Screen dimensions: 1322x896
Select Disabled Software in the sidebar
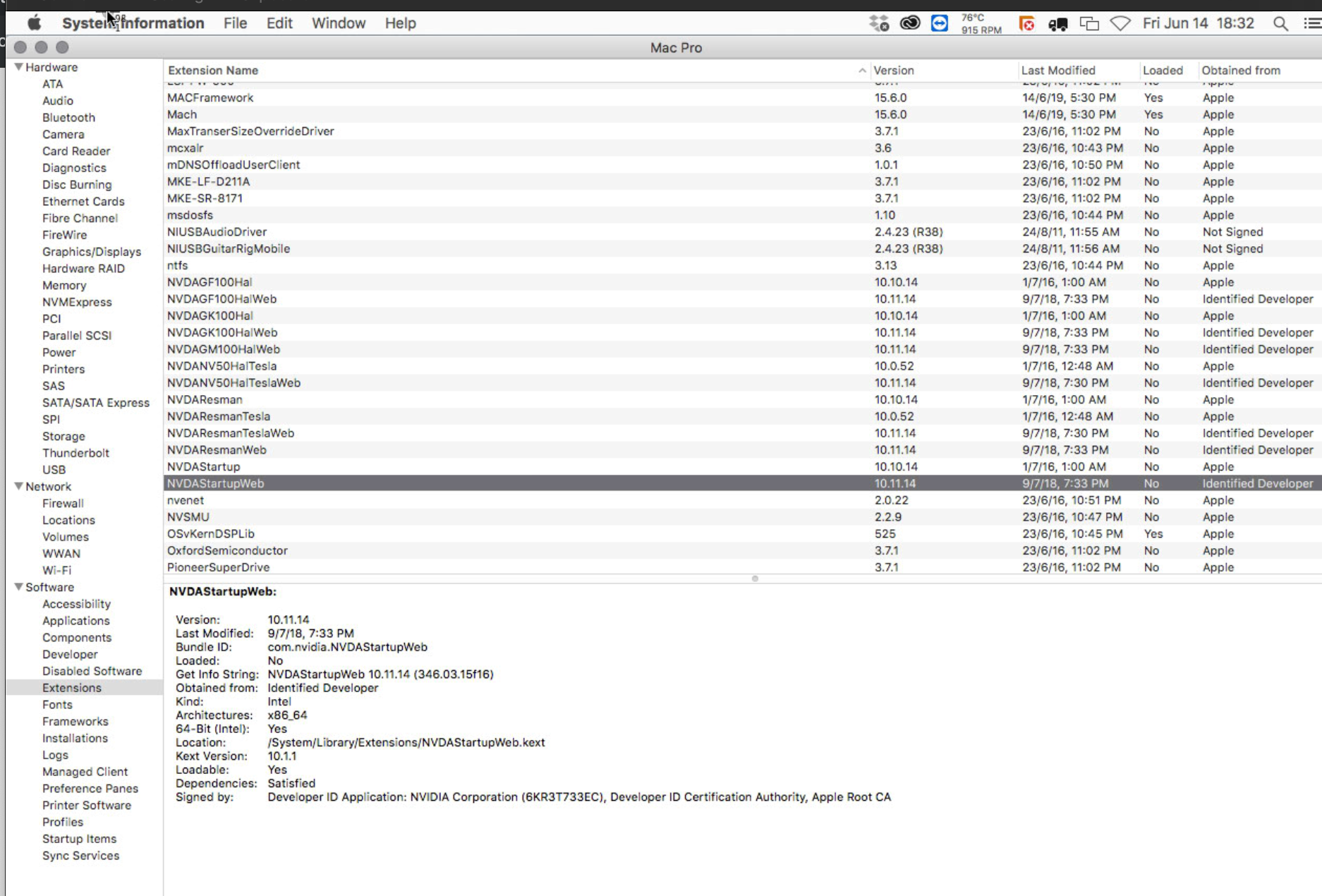92,671
